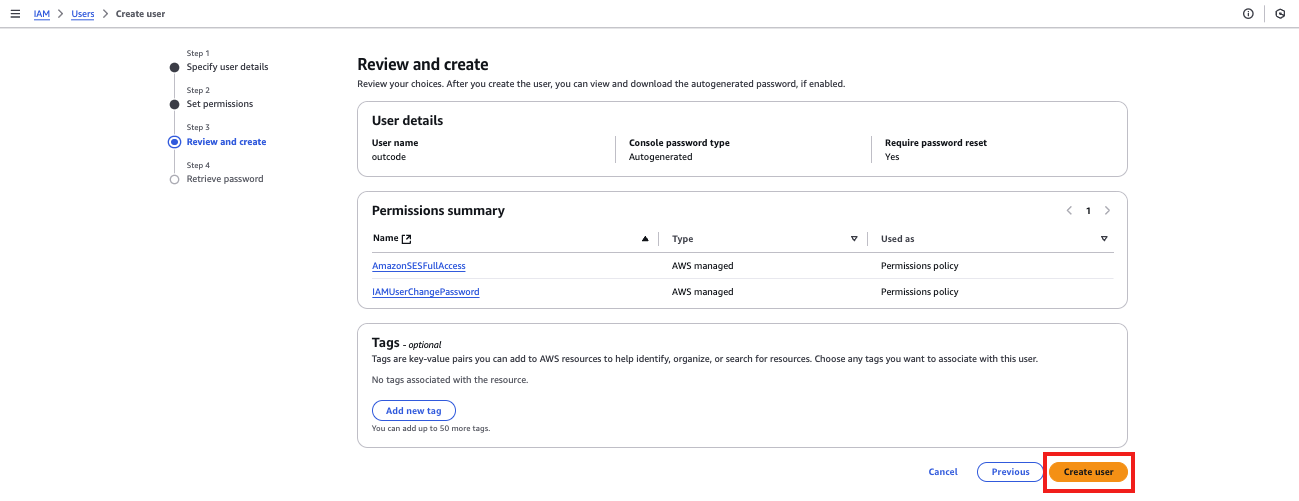Click the info panel icon
The height and width of the screenshot is (501, 1299).
click(1248, 14)
